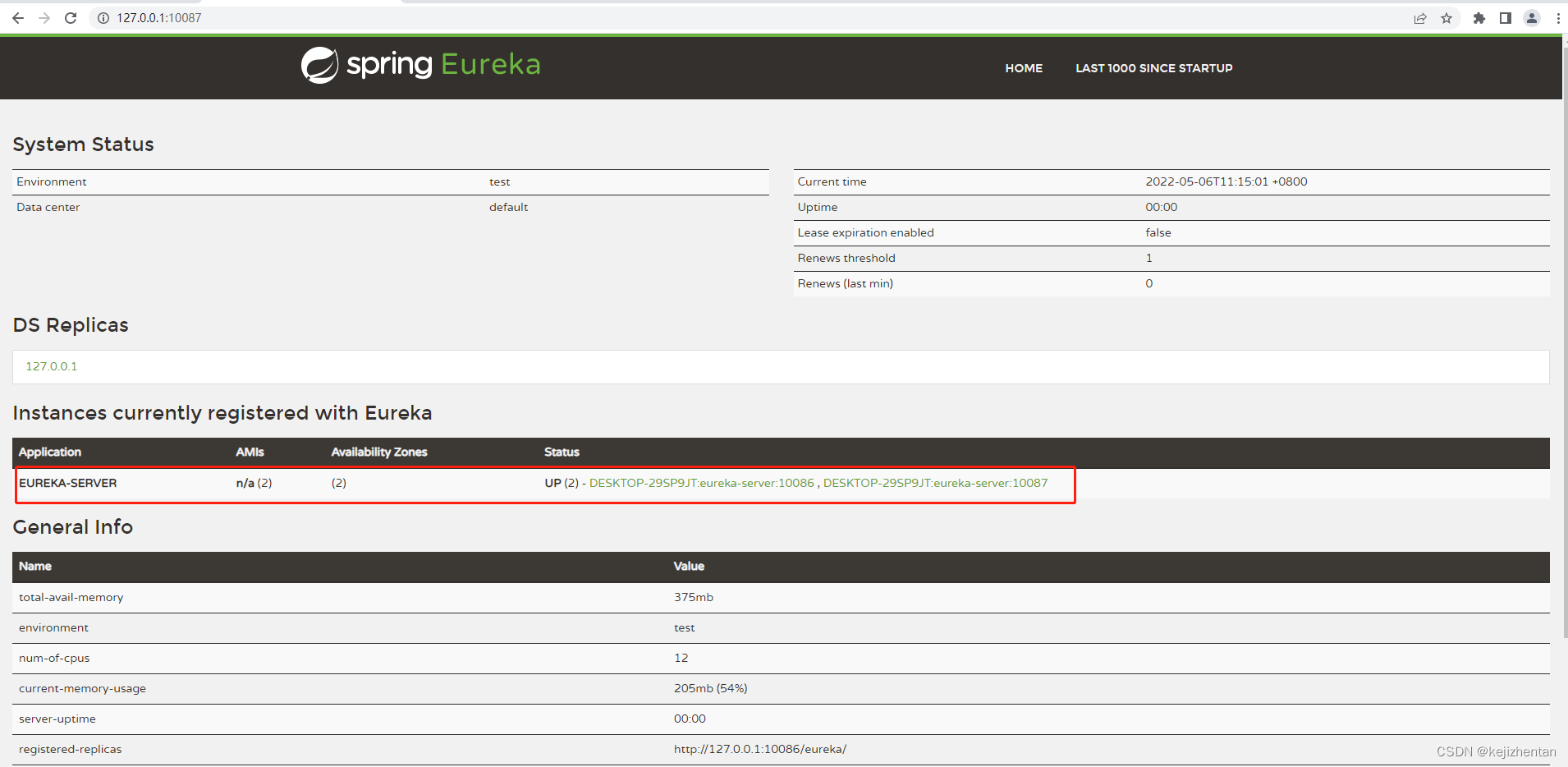Screen dimensions: 1568x767
Task: Open site info icon beside the URL
Action: (103, 18)
